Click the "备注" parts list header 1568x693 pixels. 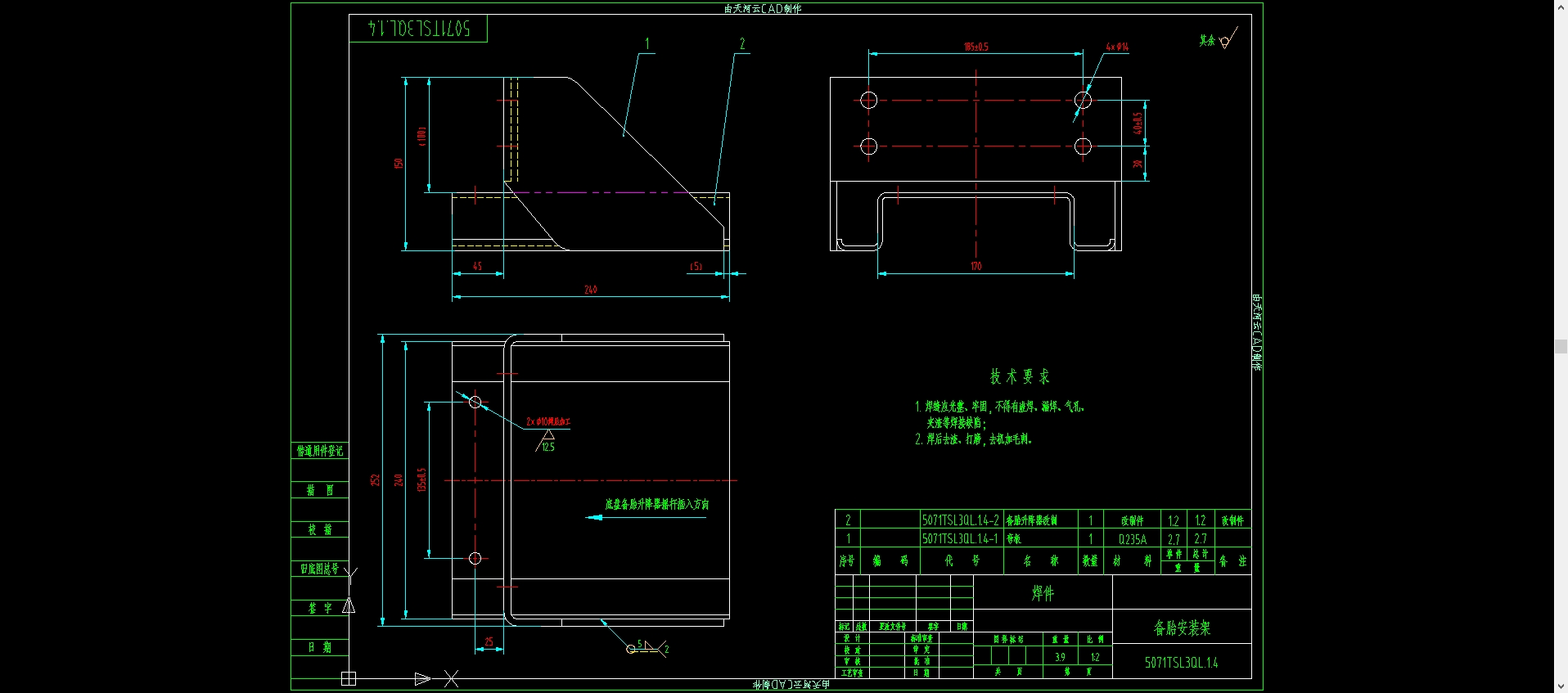coord(1232,561)
